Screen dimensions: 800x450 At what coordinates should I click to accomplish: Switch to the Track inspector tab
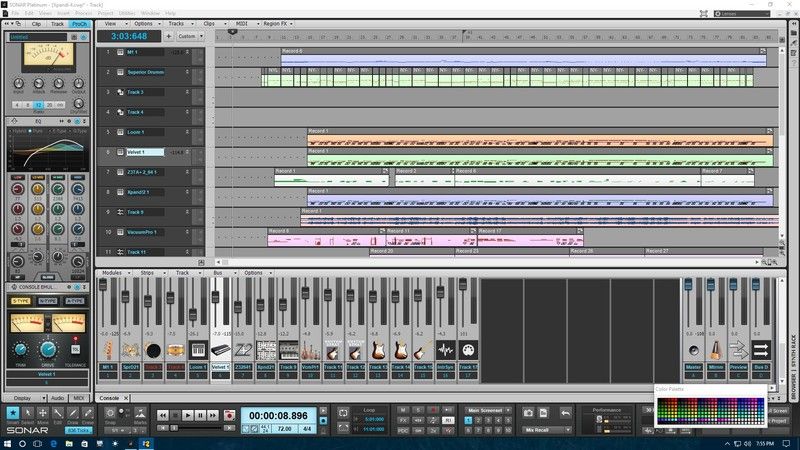coord(57,24)
